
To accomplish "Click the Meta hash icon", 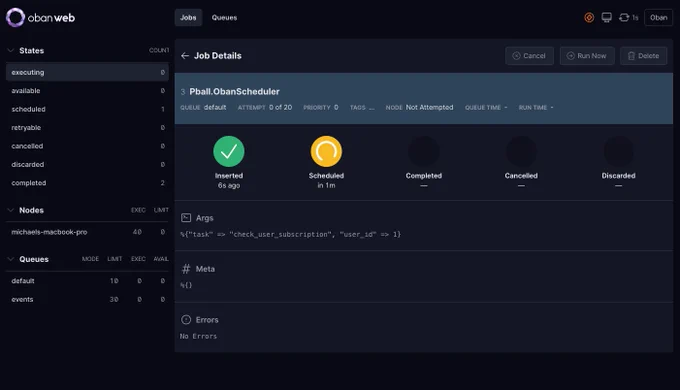I will pos(186,269).
